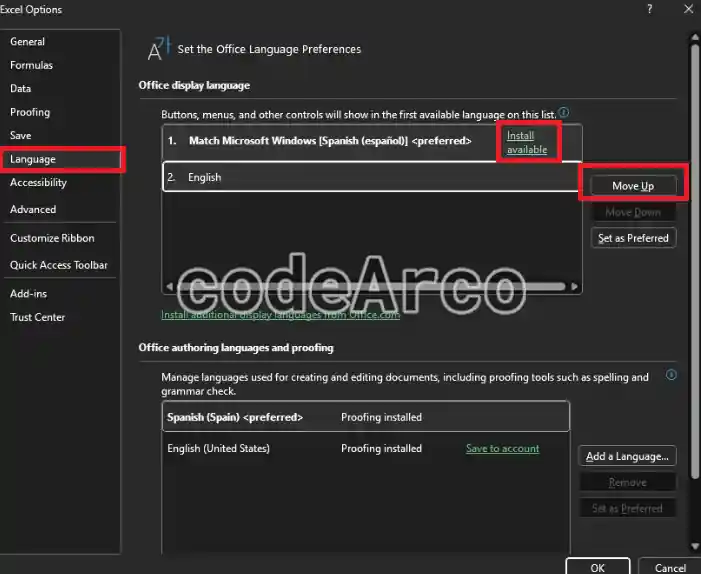The image size is (701, 574).
Task: Click the scroll up arrow of dialog
Action: (x=695, y=38)
